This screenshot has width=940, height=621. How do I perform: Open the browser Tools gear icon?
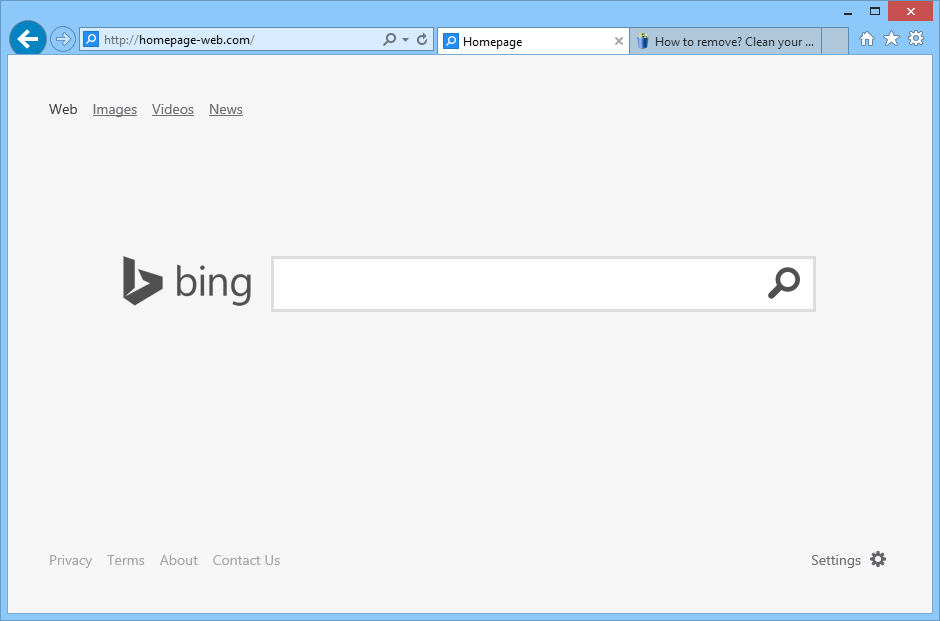point(916,39)
